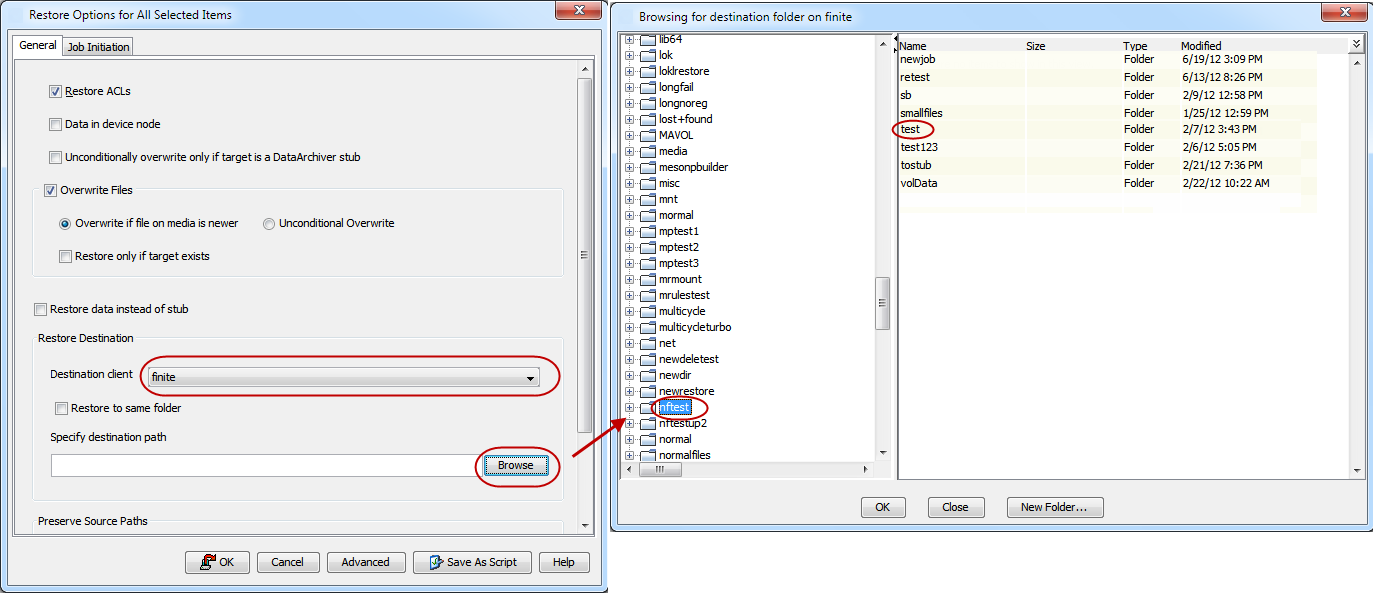Screen dimensions: 1373x593
Task: Click the folder icon beside MAVOL
Action: (647, 135)
